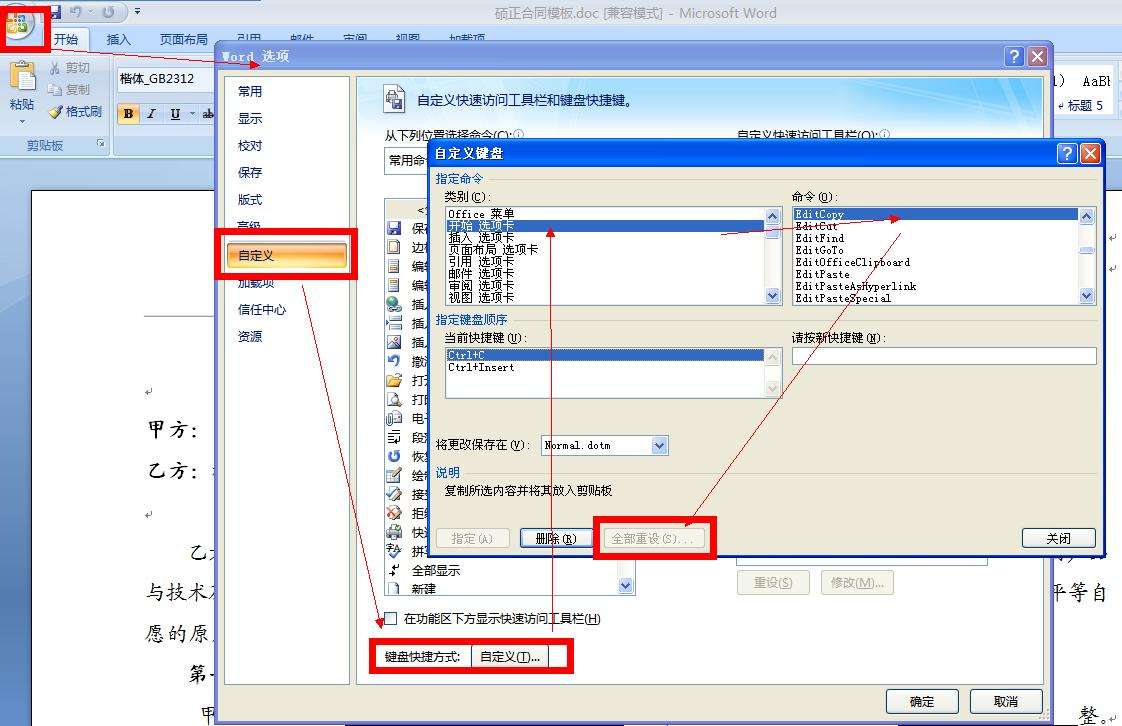Select the draw-table pencil icon in the list
This screenshot has height=726, width=1122.
tap(394, 475)
